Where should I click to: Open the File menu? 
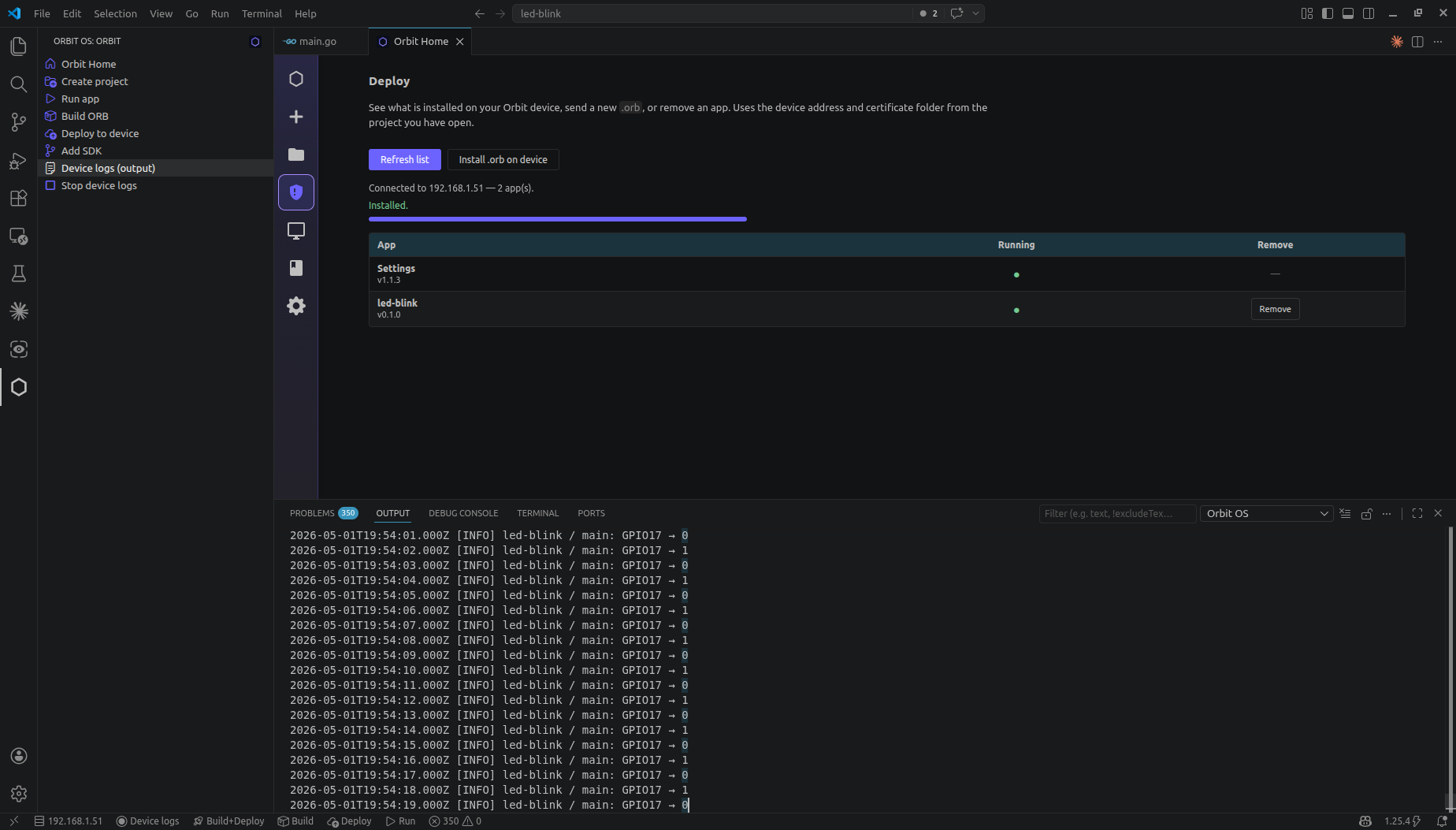tap(42, 13)
